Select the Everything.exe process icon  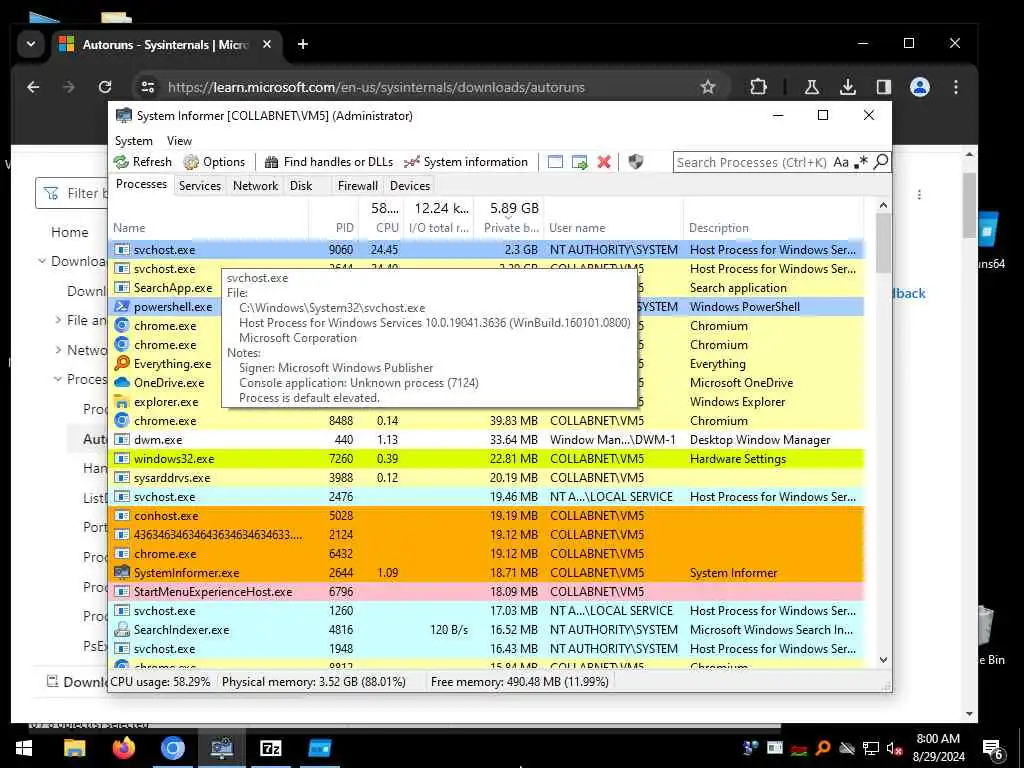coord(121,363)
